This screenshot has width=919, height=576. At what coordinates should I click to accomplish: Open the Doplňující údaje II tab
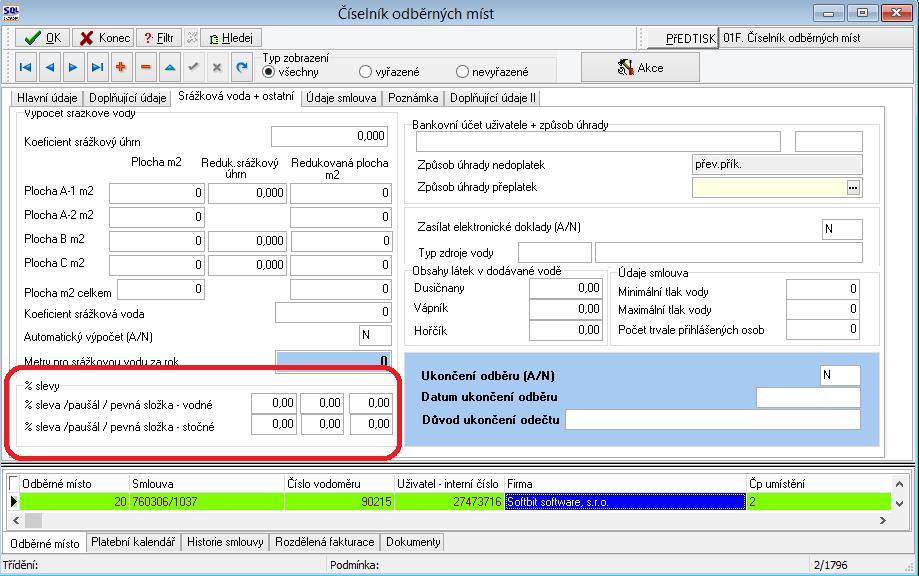tap(493, 98)
